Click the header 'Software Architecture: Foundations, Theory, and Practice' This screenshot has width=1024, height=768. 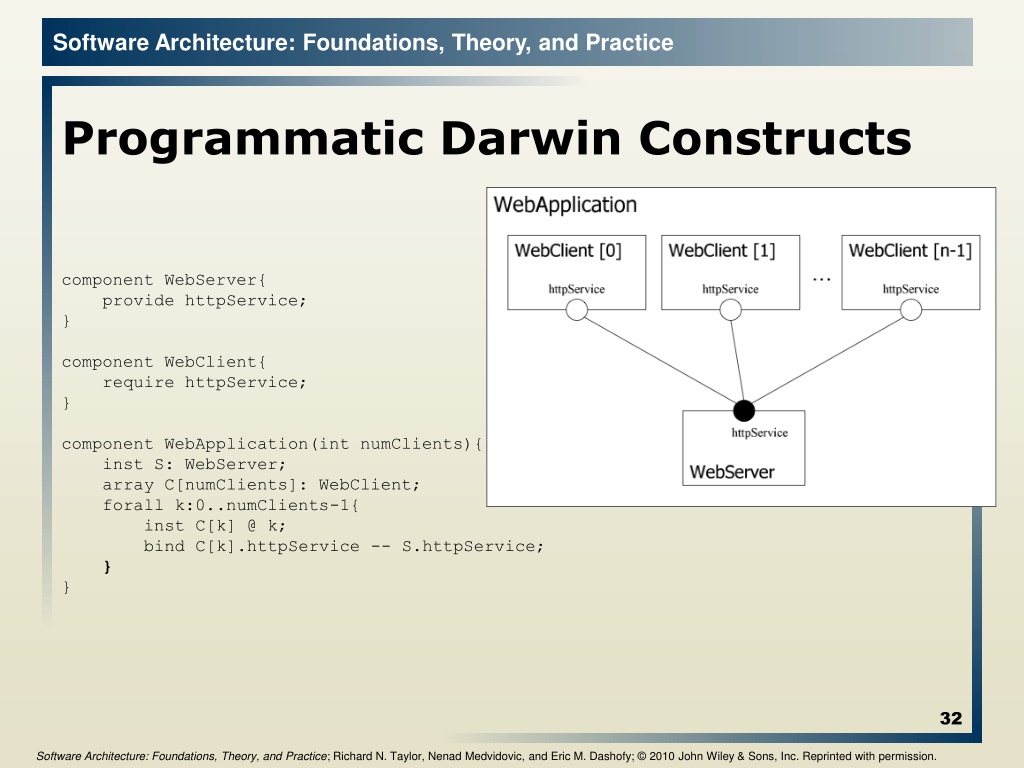point(363,42)
